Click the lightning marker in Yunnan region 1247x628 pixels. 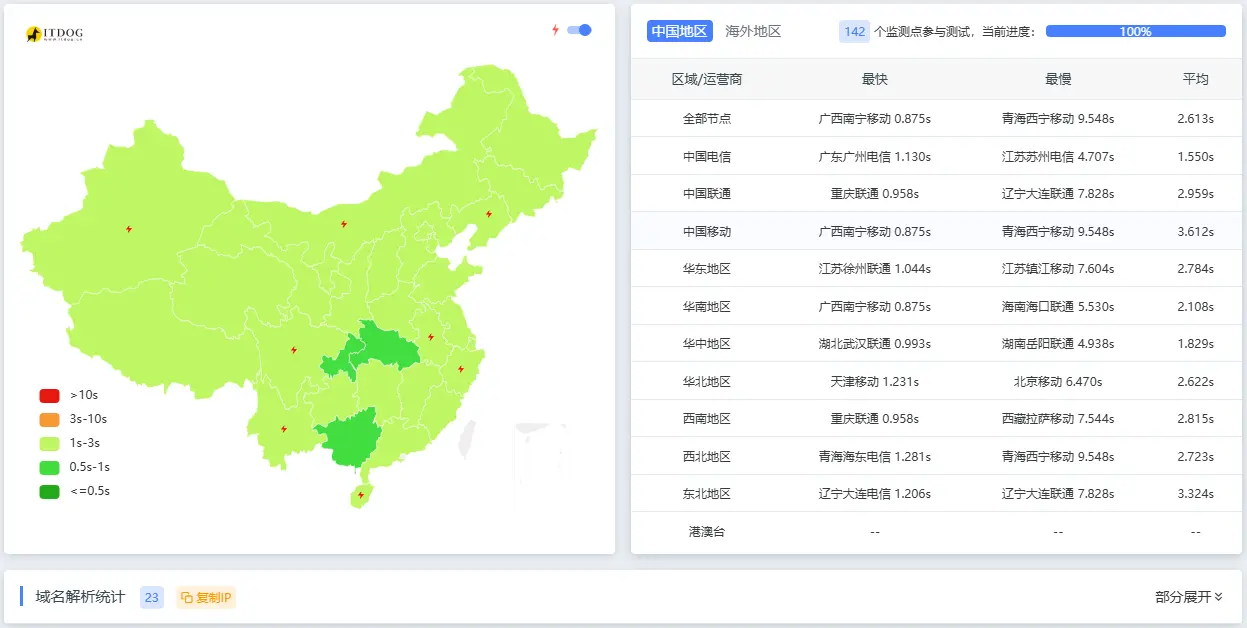(x=283, y=431)
